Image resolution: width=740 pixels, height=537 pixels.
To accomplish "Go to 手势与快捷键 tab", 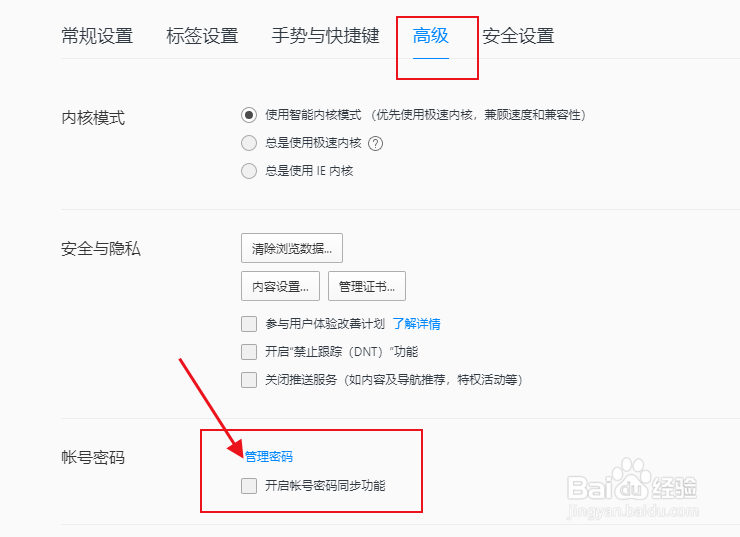I will point(325,36).
